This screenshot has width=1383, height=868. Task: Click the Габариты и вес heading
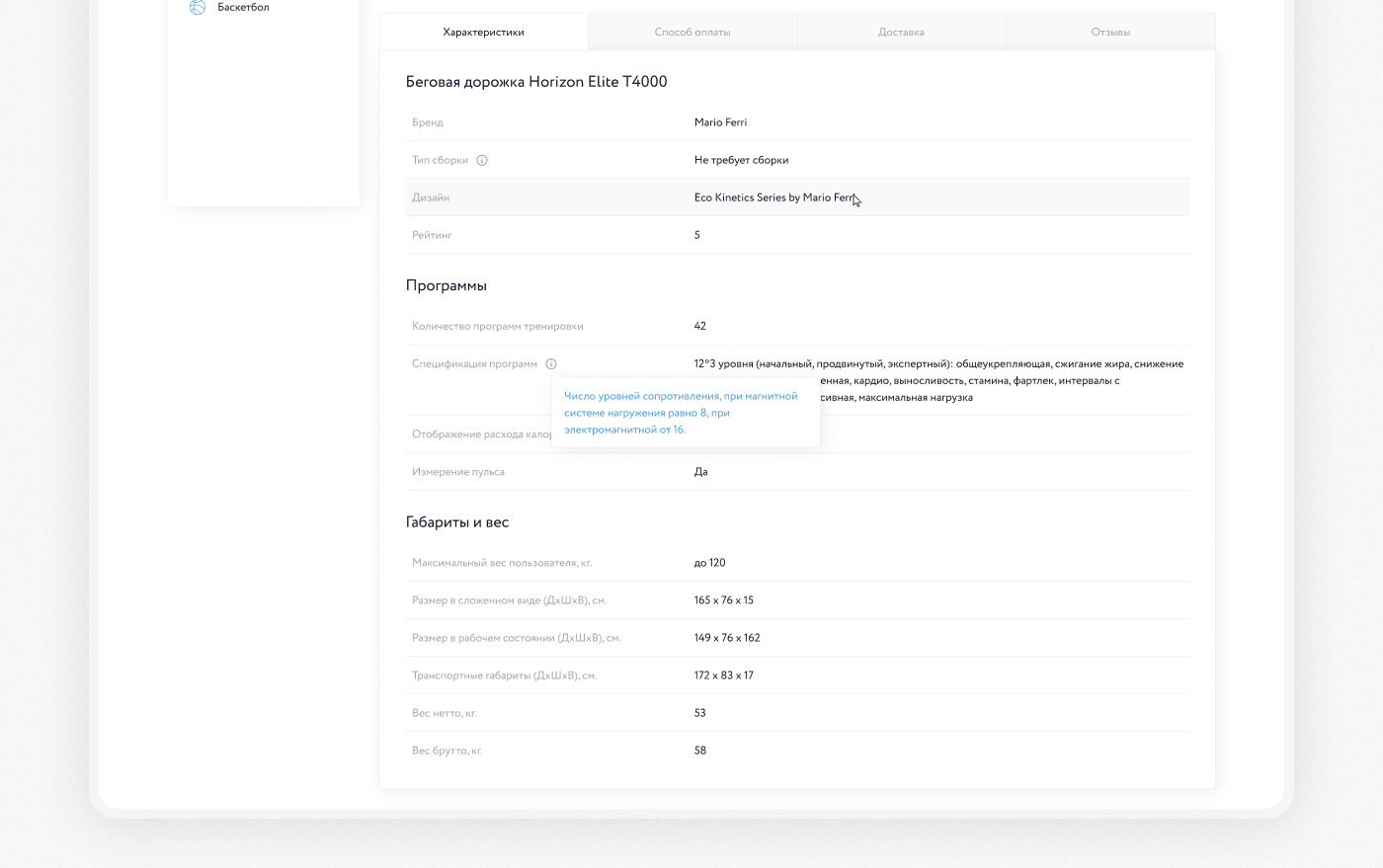pos(456,522)
